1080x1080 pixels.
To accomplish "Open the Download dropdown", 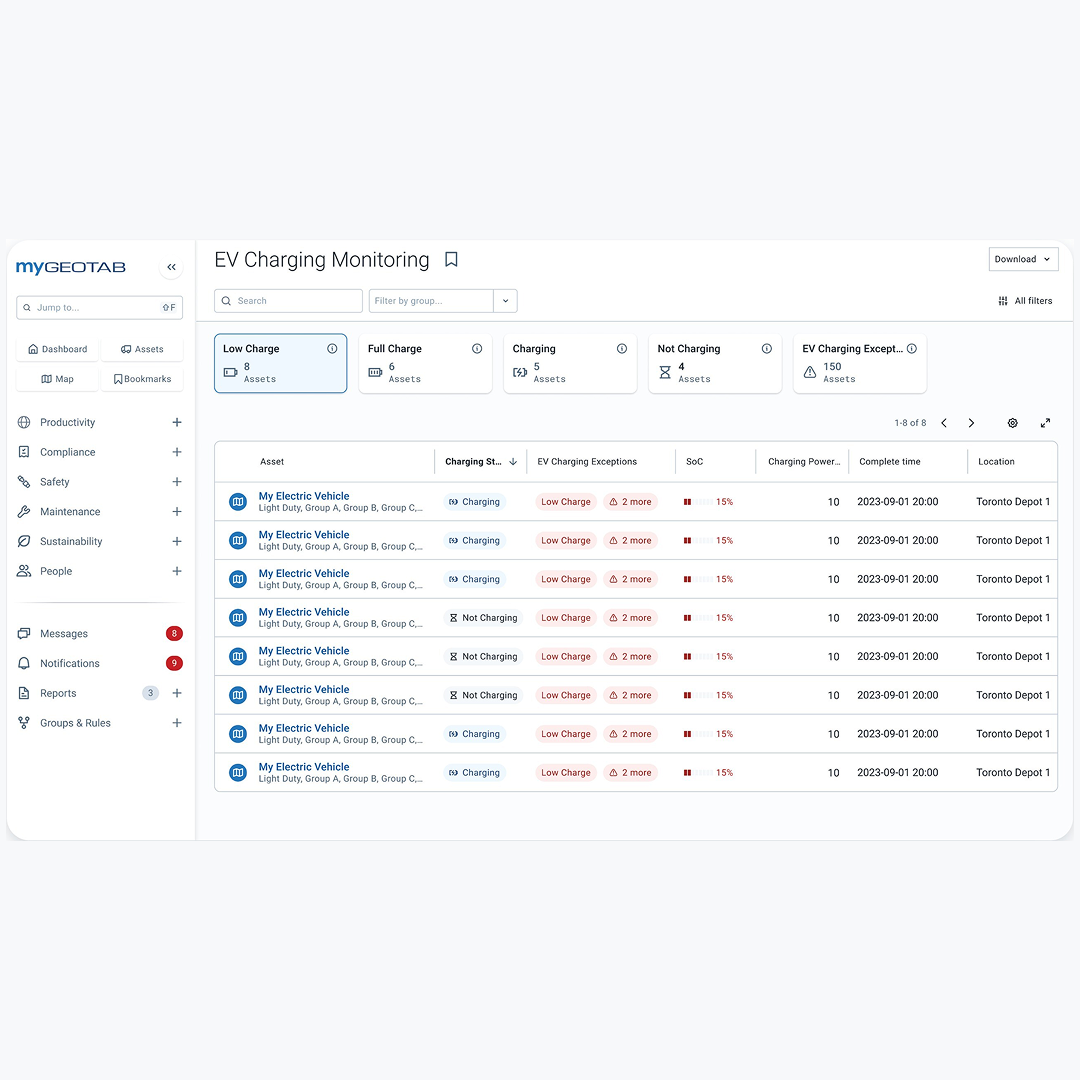I will (1023, 259).
